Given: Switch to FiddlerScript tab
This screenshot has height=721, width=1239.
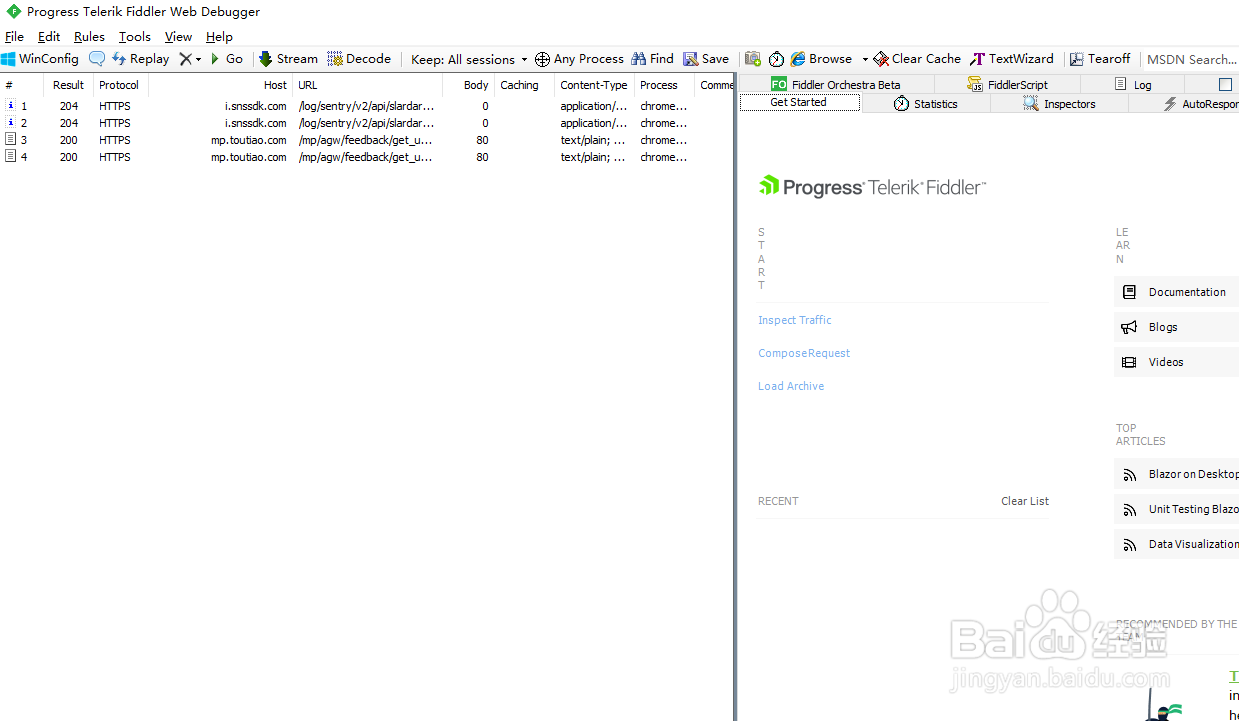Looking at the screenshot, I should 1007,85.
